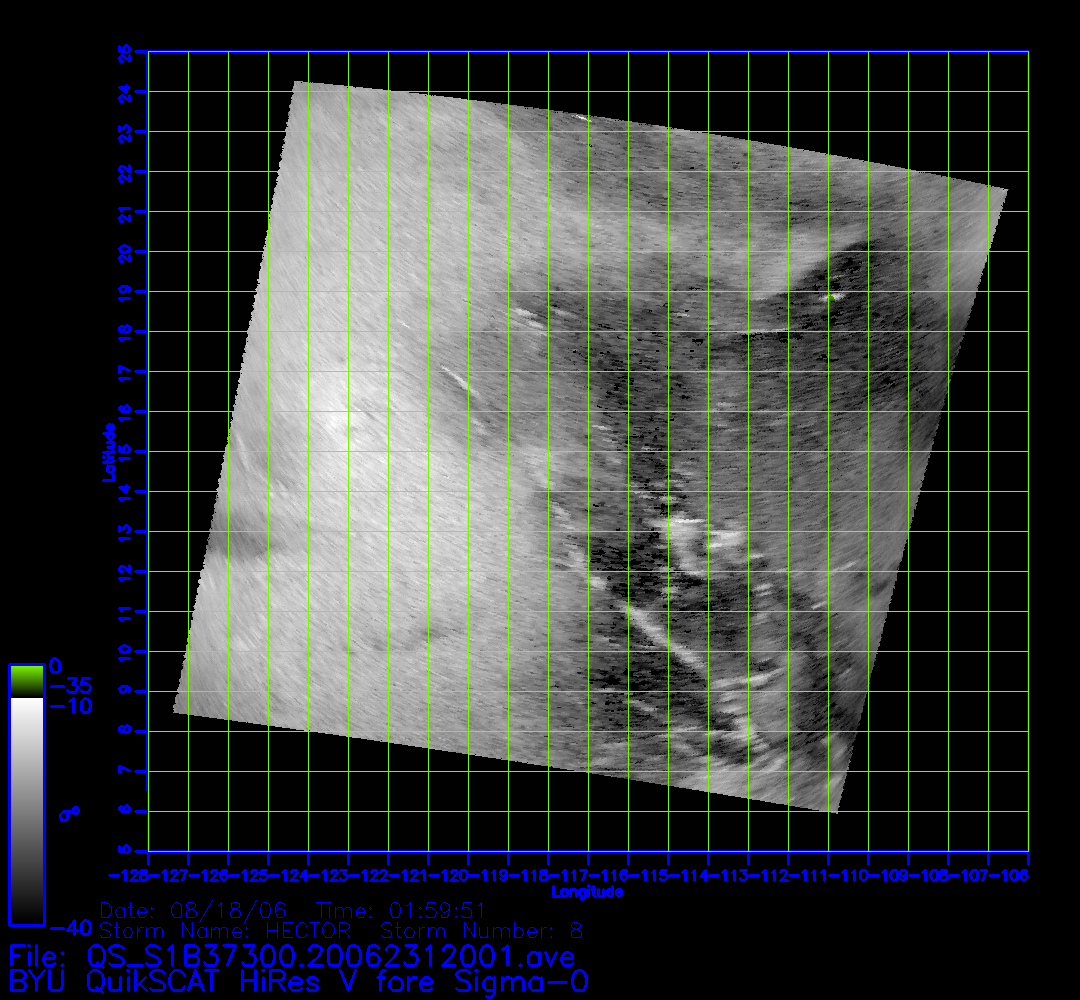Screen dimensions: 1080x1000
Task: Click the -35 label beside the color bar
Action: [x=71, y=686]
